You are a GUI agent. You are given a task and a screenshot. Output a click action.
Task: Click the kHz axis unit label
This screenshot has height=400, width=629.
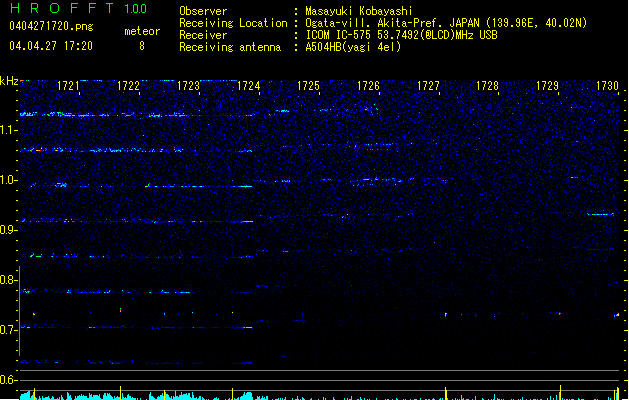click(x=9, y=81)
